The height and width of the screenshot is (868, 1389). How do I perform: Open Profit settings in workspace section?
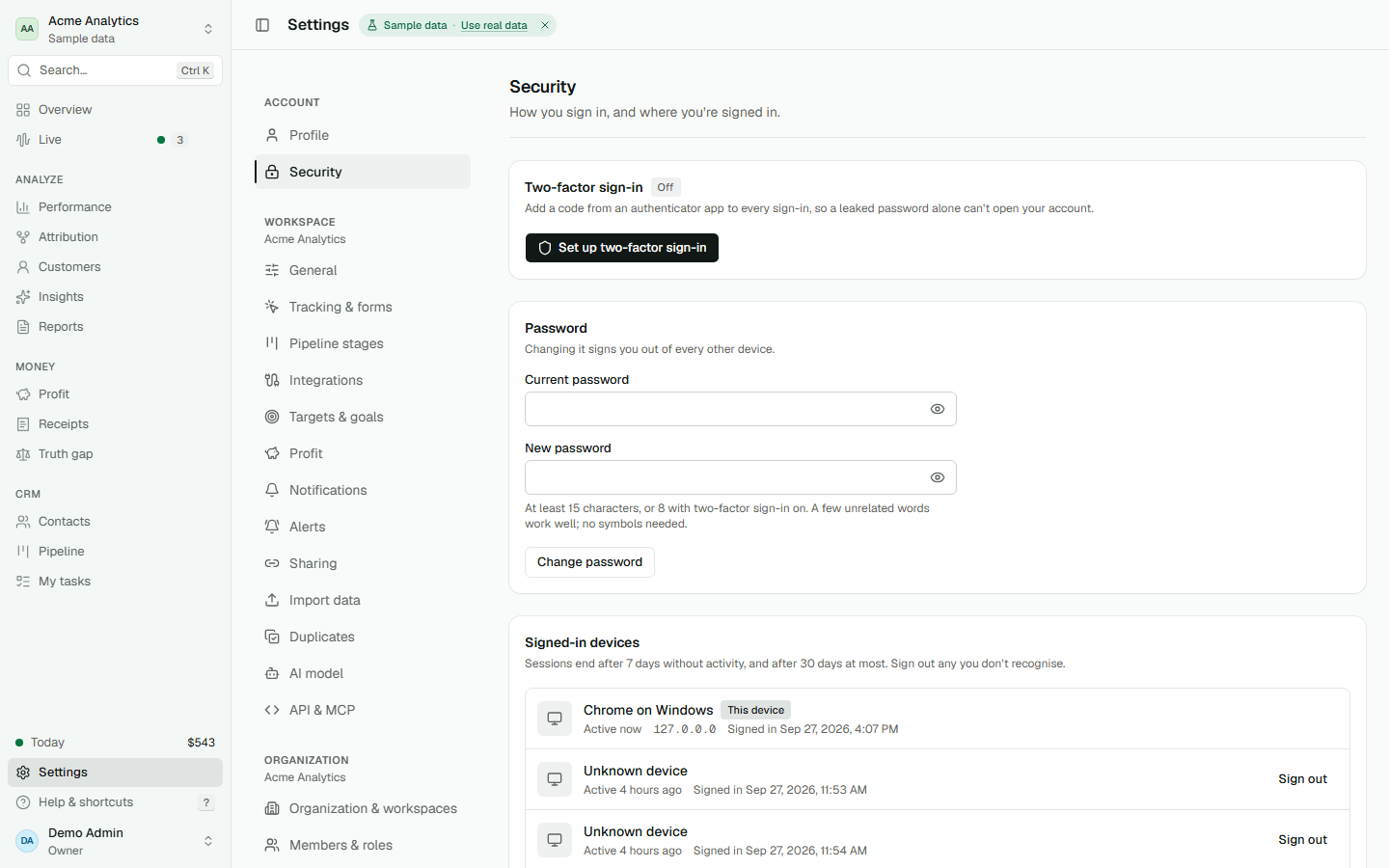363,453
